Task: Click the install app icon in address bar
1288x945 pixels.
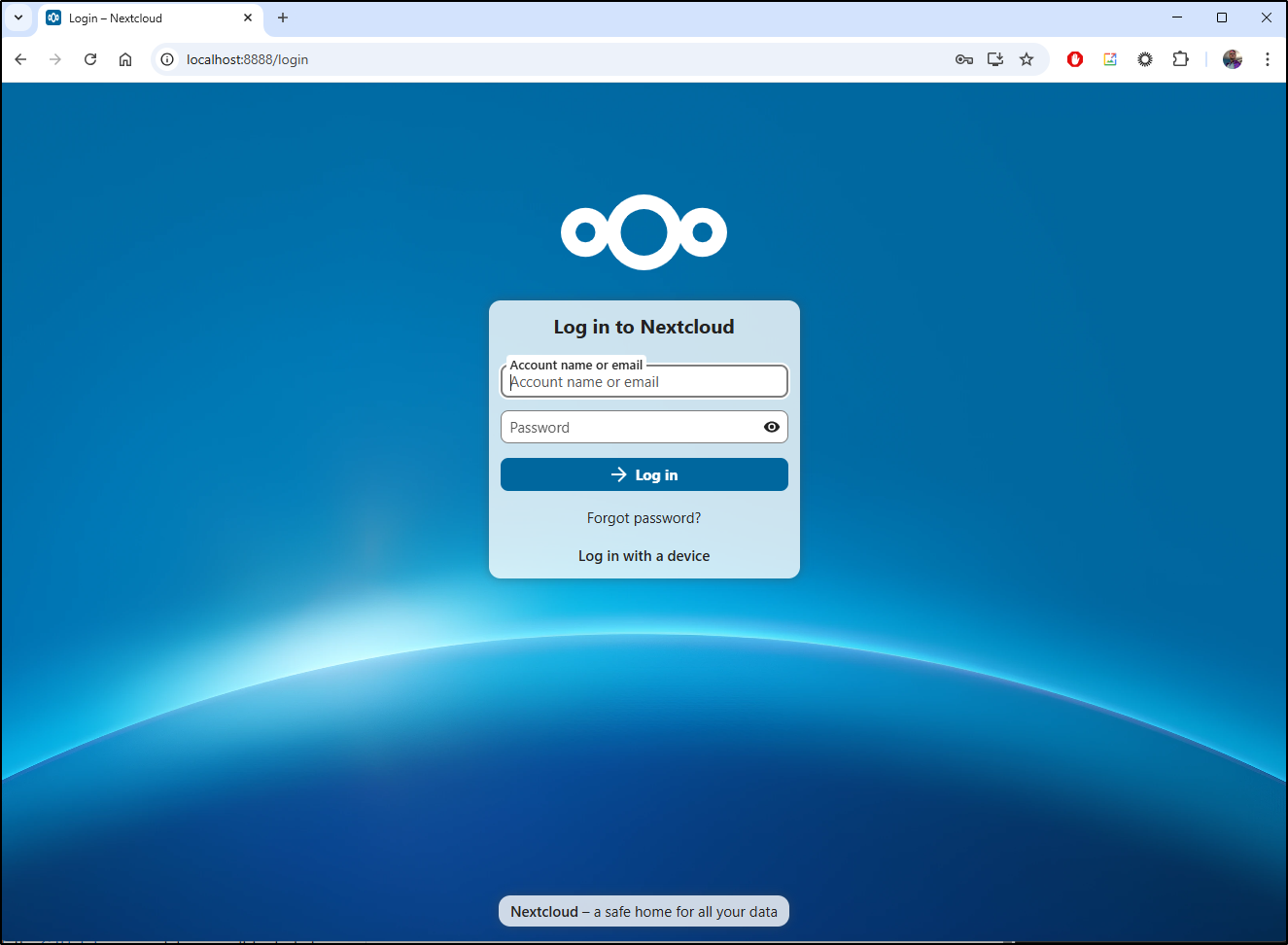Action: [x=995, y=59]
